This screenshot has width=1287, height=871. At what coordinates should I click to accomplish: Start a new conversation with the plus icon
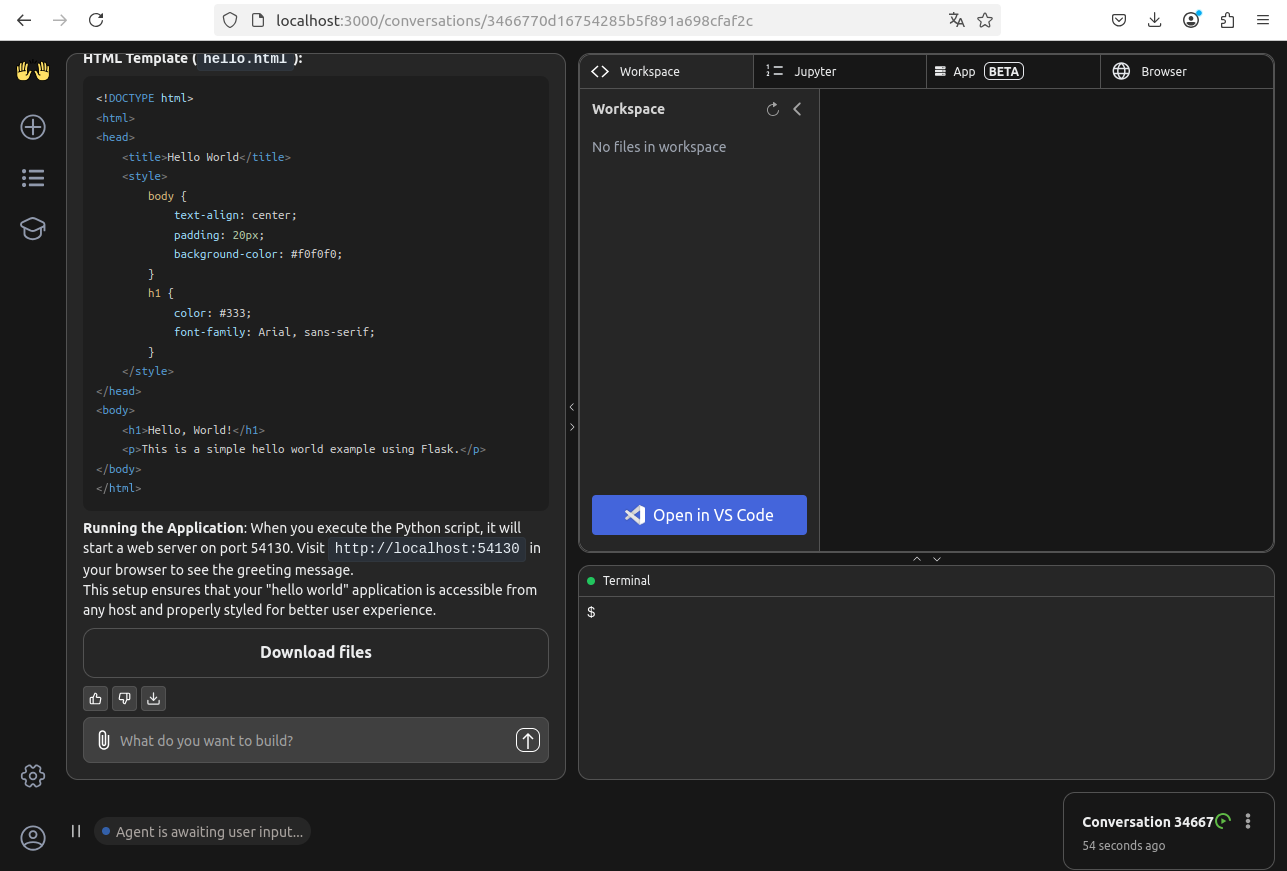[32, 127]
